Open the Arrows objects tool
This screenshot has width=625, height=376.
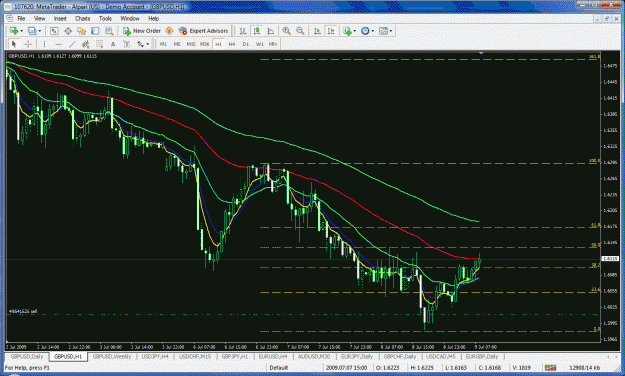coord(140,44)
